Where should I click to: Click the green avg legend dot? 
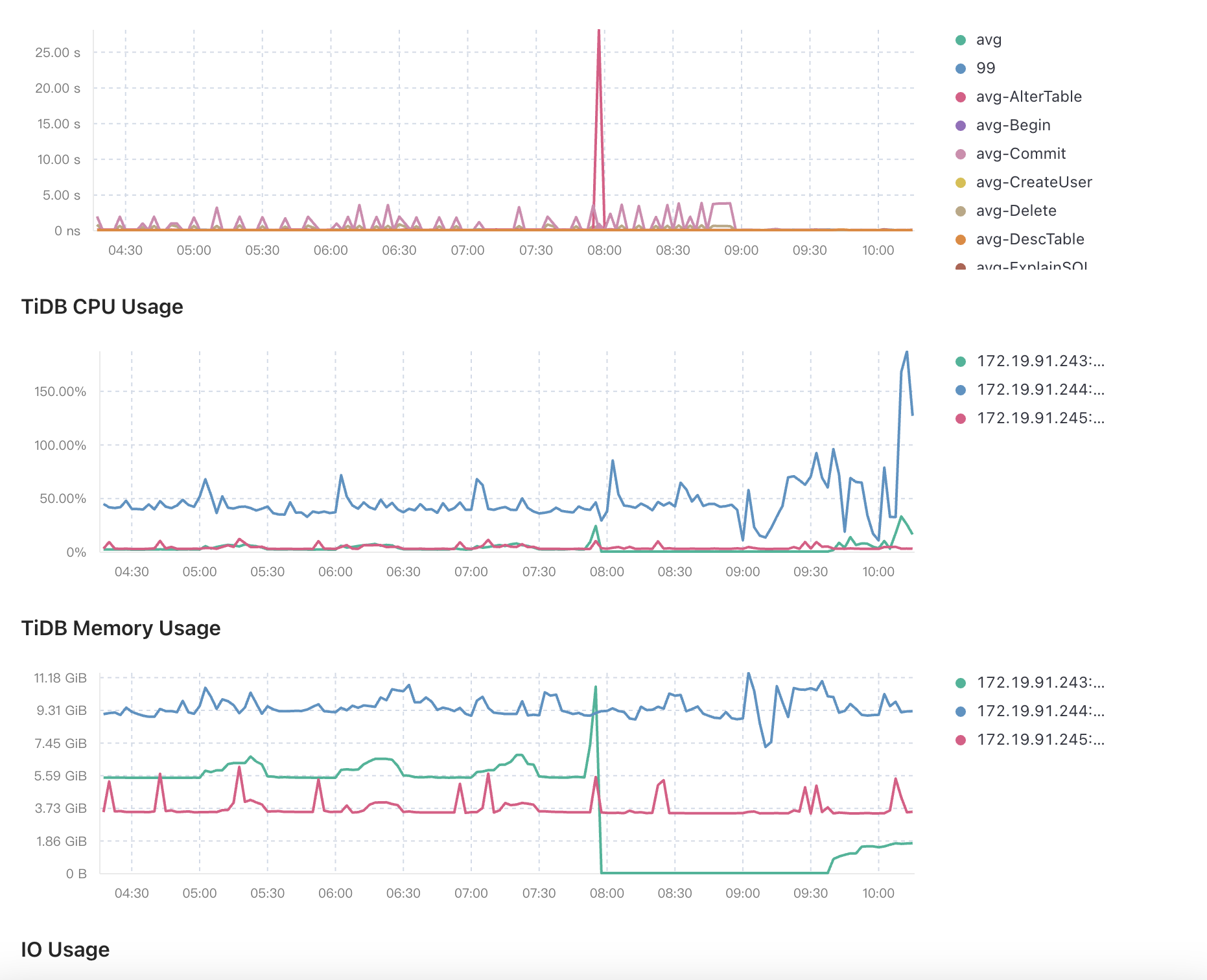tap(961, 40)
